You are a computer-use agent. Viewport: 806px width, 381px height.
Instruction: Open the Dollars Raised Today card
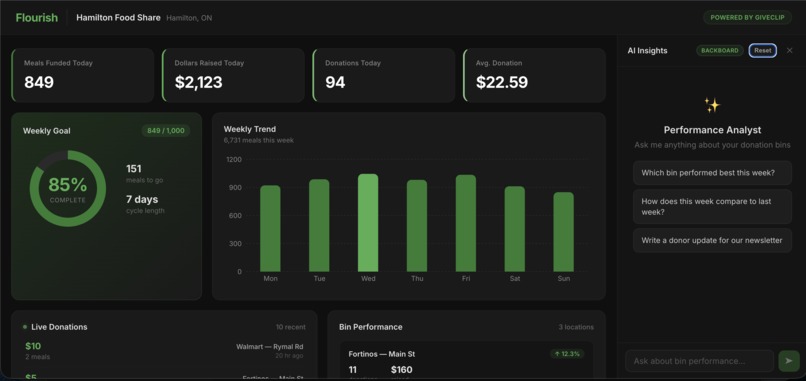233,75
